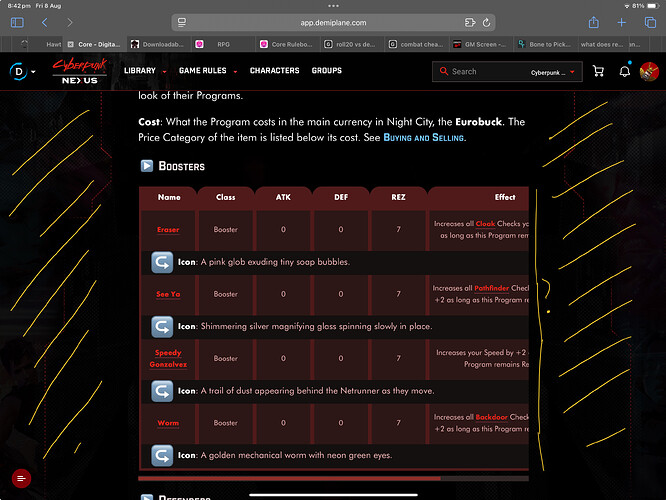Click the arrow icon in the Speedy Gonzalvez Icon row
666x500 pixels.
tap(162, 391)
